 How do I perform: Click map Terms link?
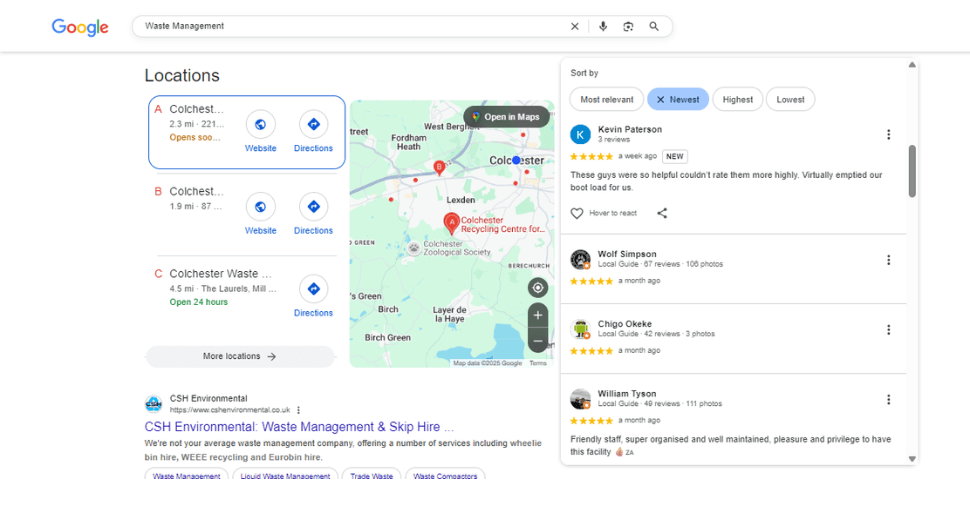pos(538,364)
